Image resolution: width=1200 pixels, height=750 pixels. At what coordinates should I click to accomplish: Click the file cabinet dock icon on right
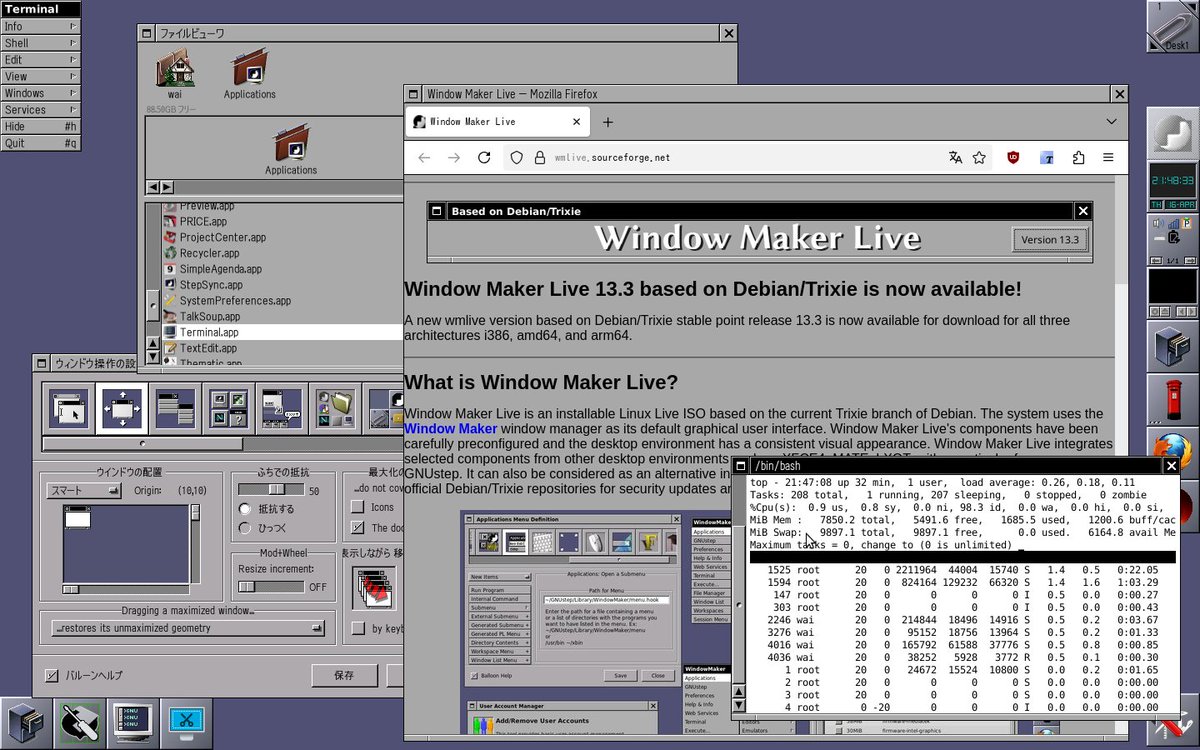coord(1172,349)
